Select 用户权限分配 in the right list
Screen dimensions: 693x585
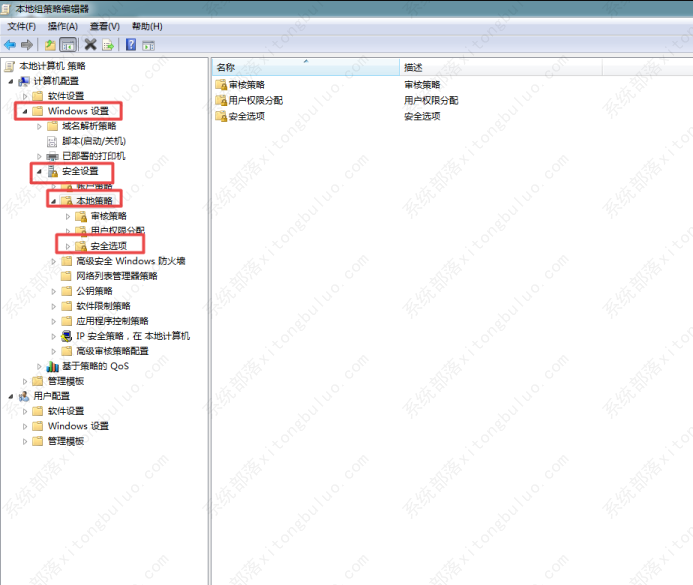point(255,101)
